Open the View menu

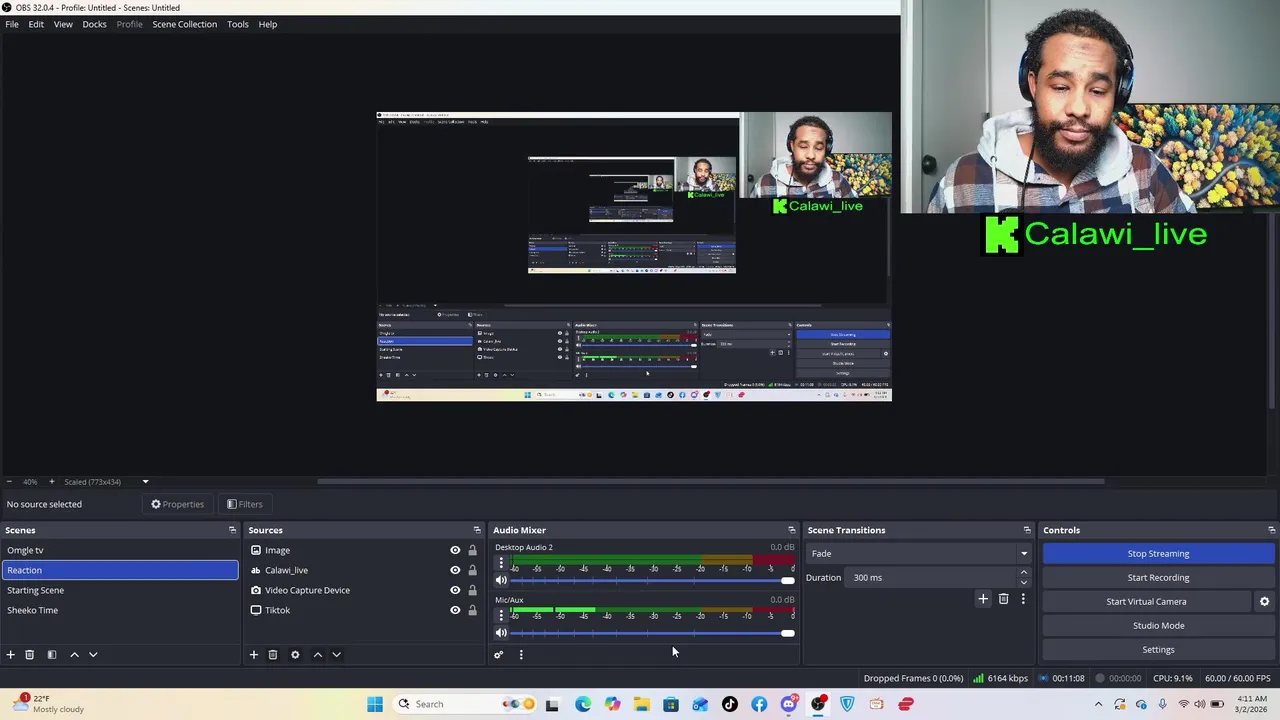[x=63, y=24]
